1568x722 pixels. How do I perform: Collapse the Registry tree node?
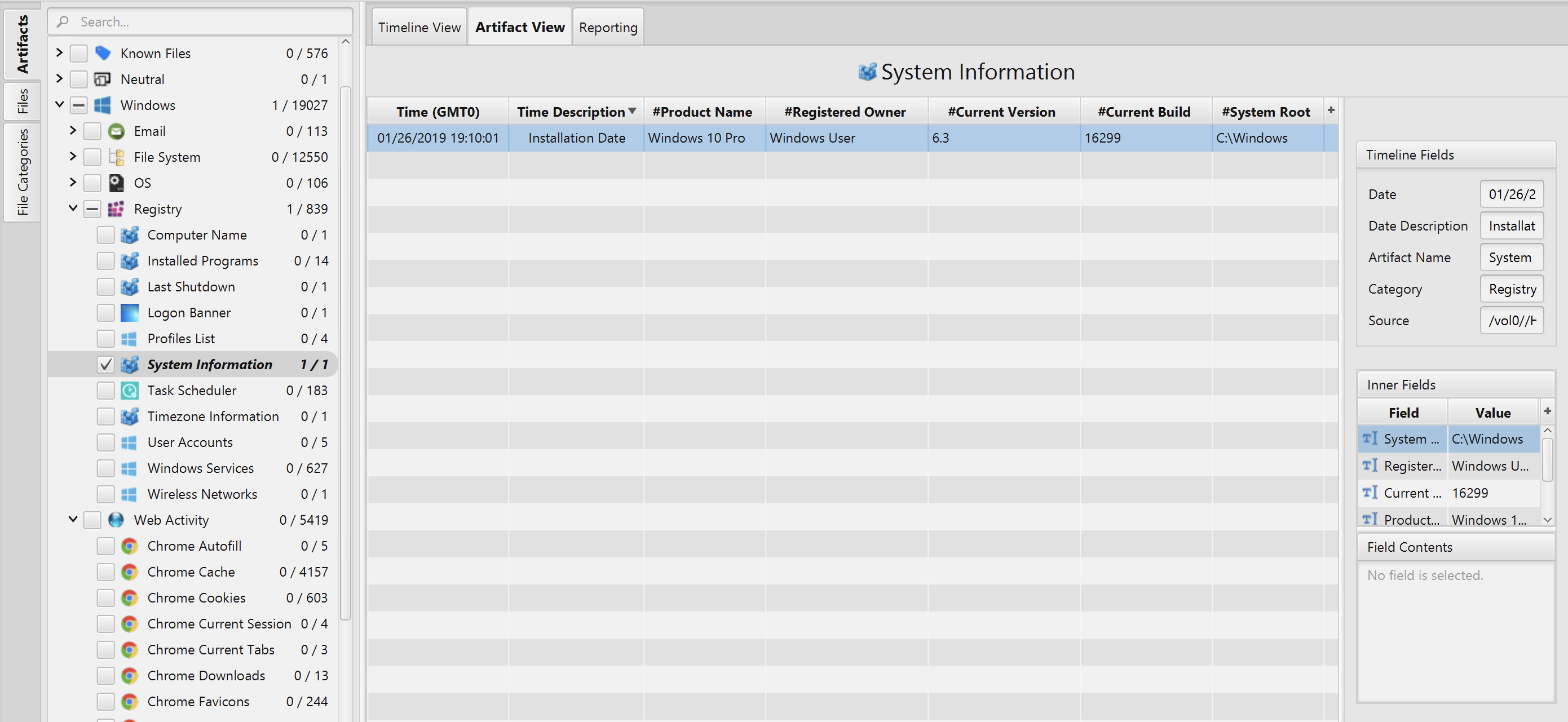72,209
